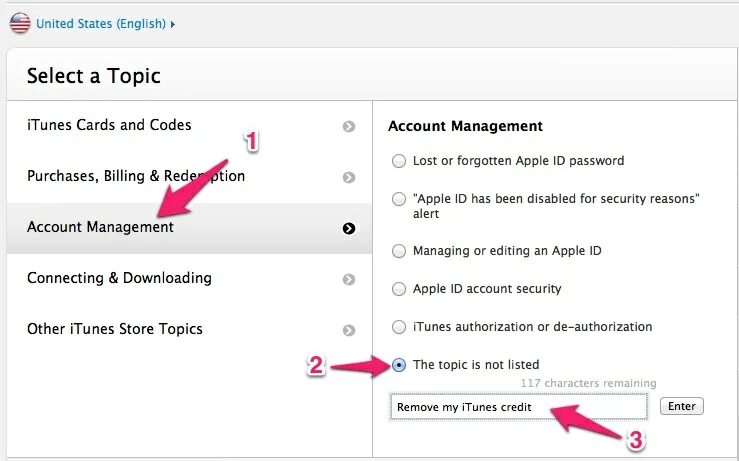This screenshot has width=739, height=461.
Task: Select the iTunes Cards and Codes topic
Action: tap(189, 125)
